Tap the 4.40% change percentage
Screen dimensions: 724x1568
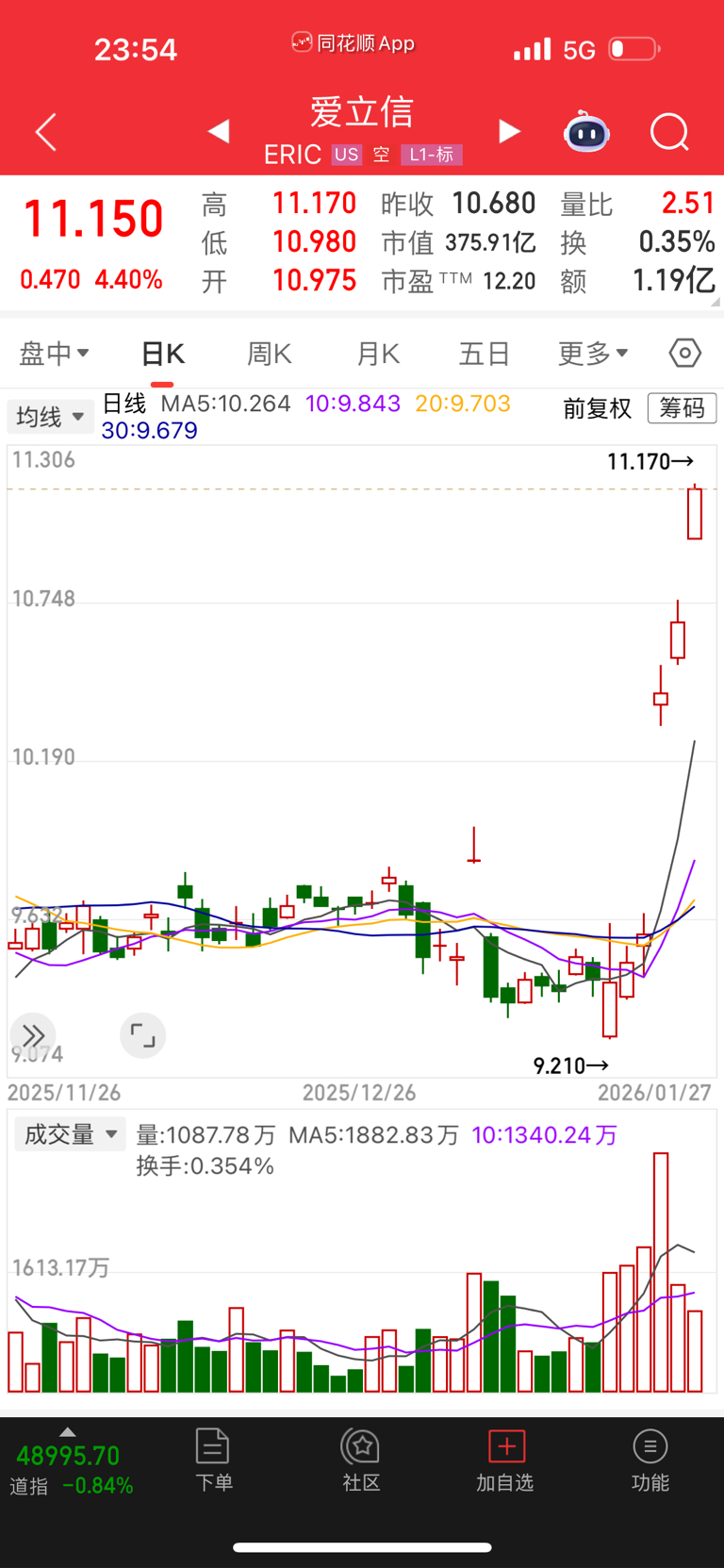click(x=128, y=280)
